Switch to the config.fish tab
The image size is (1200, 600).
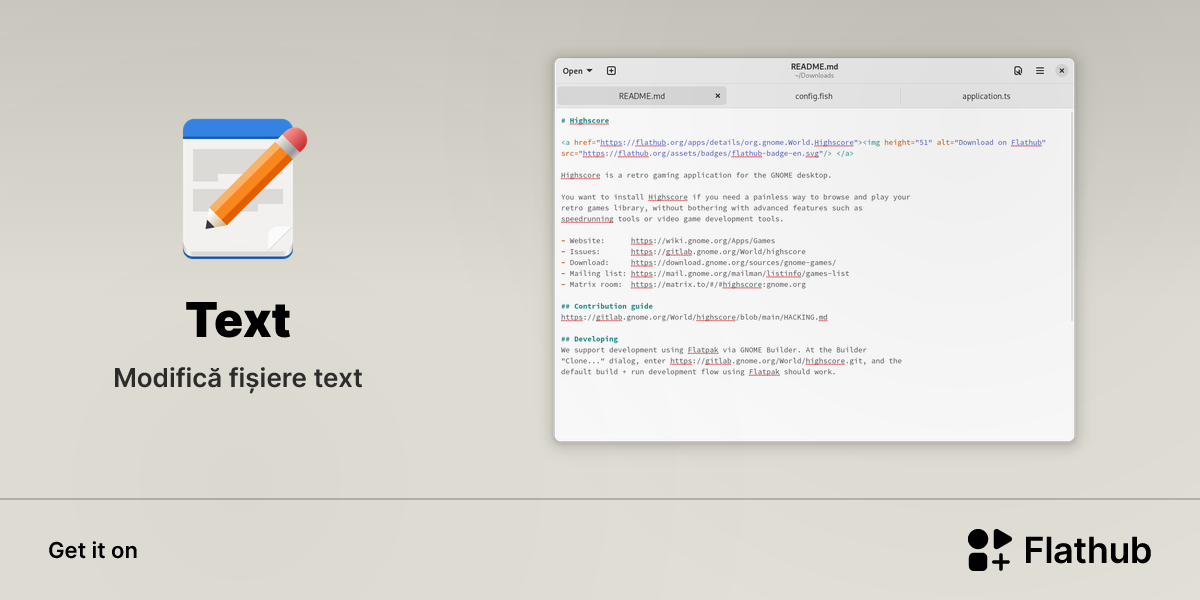[x=814, y=96]
